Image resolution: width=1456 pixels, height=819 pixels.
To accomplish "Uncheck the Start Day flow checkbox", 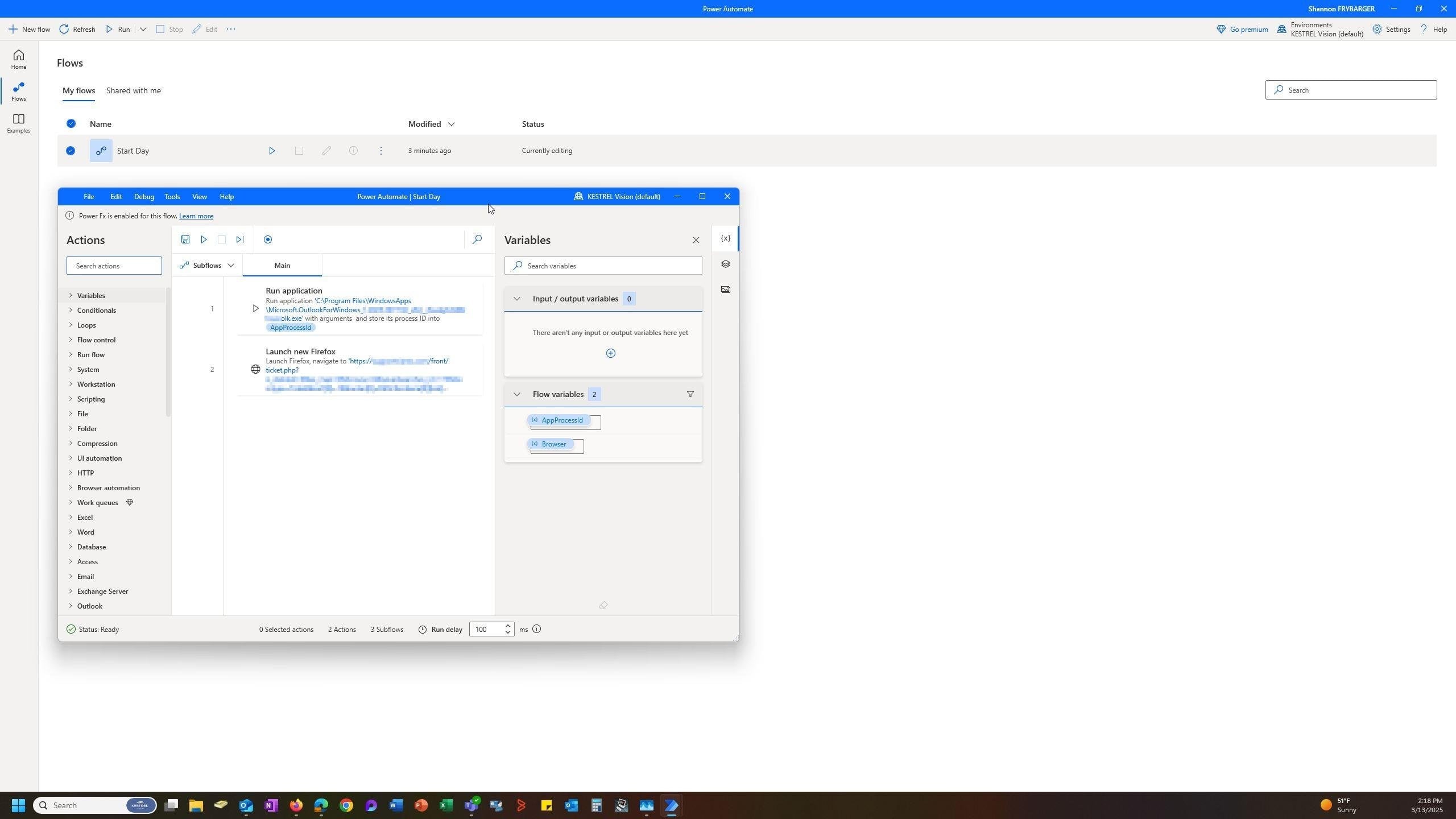I will click(71, 151).
